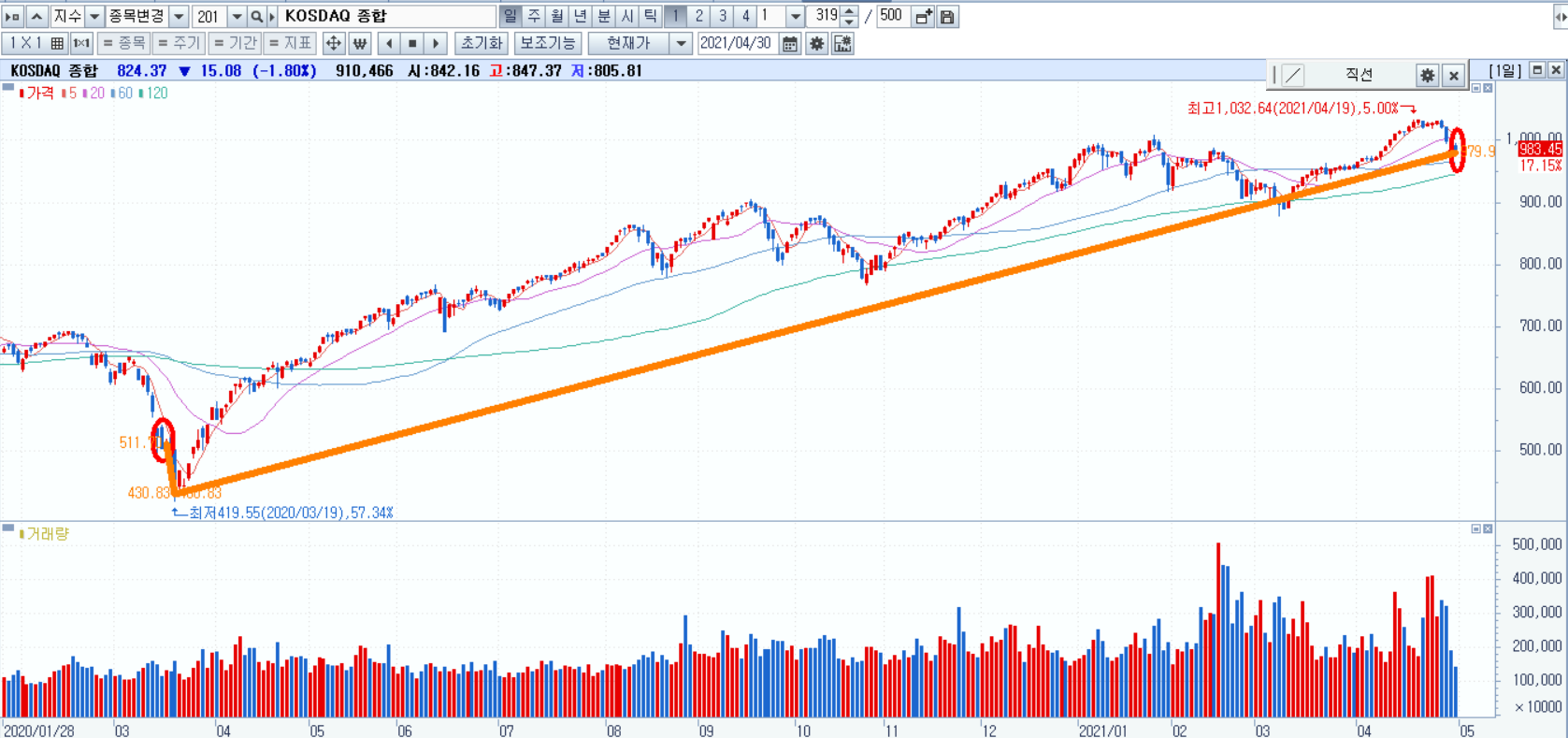Screen dimensions: 1568x738
Task: Click the stop playback square
Action: [x=412, y=43]
